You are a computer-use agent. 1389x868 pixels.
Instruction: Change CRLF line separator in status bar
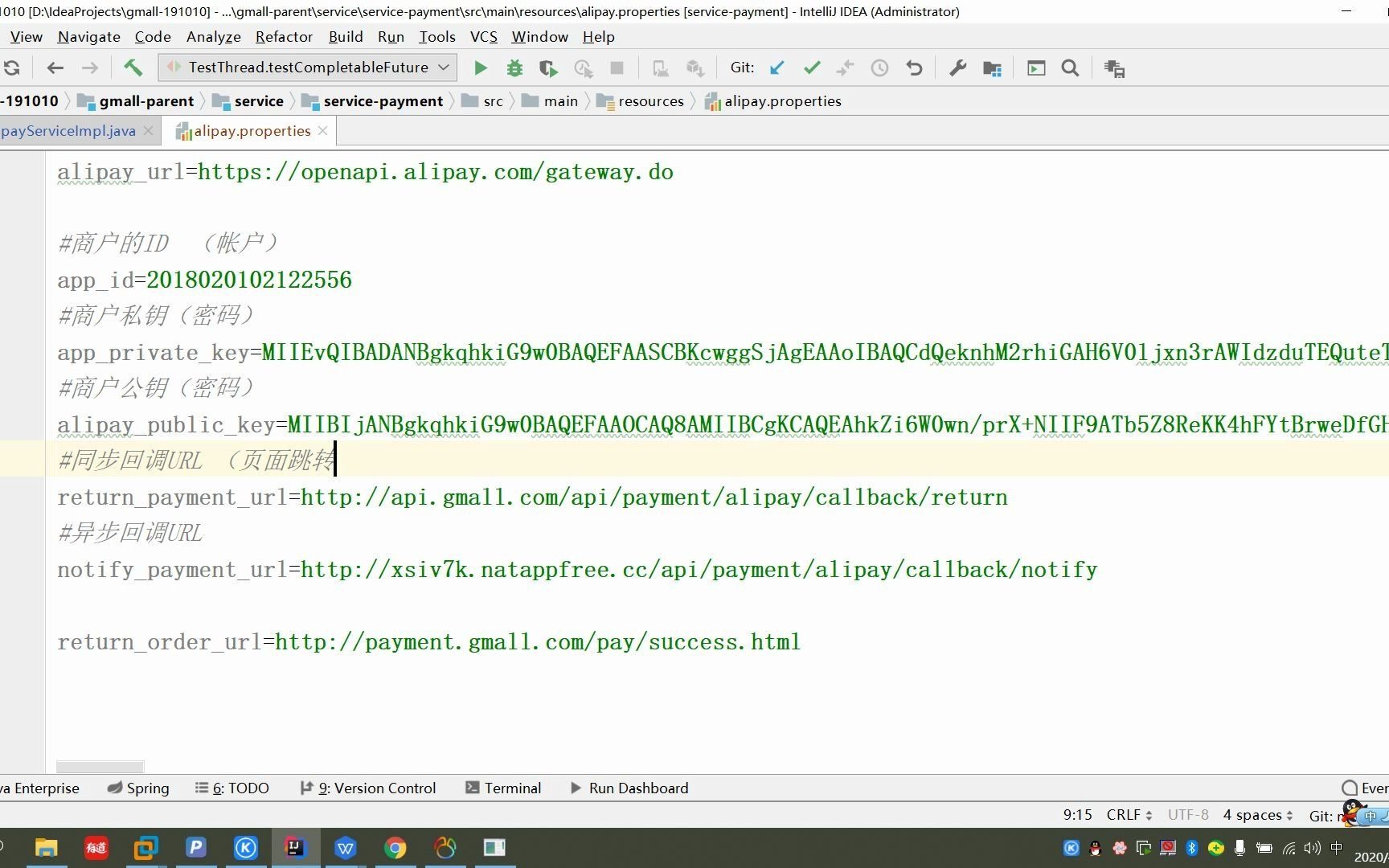(1129, 815)
